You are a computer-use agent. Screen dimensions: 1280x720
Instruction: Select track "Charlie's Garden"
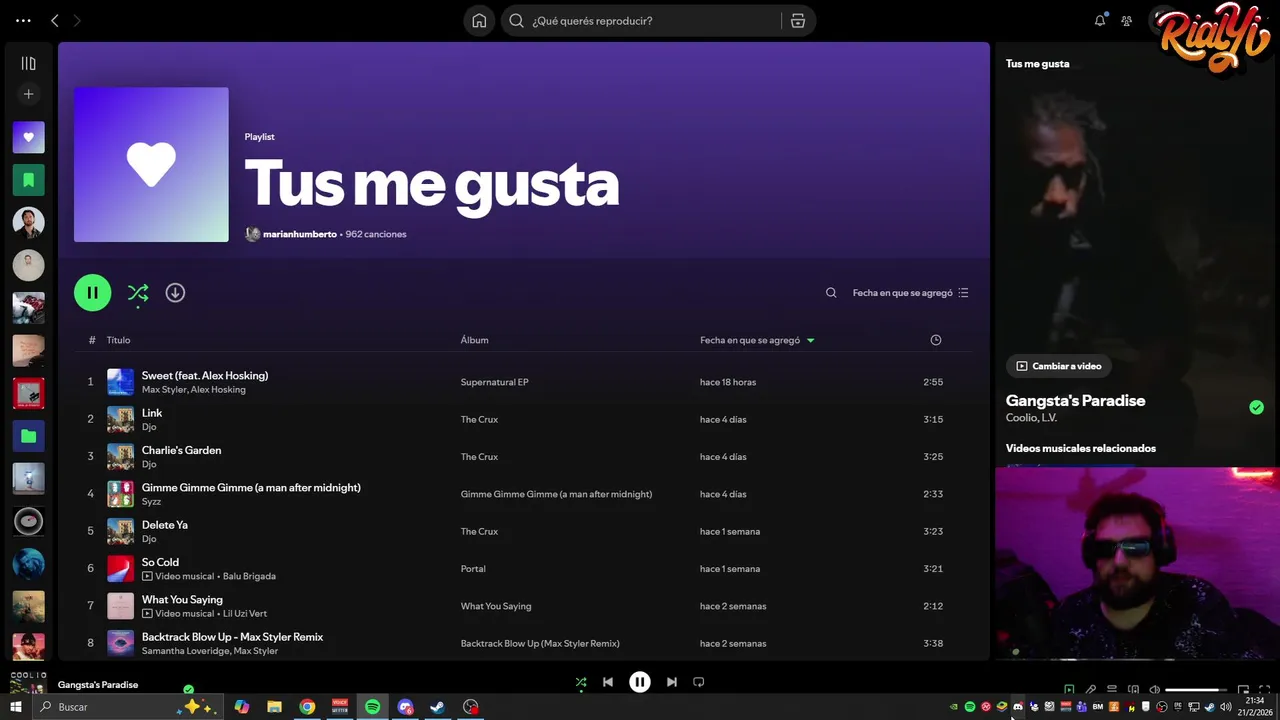point(181,450)
